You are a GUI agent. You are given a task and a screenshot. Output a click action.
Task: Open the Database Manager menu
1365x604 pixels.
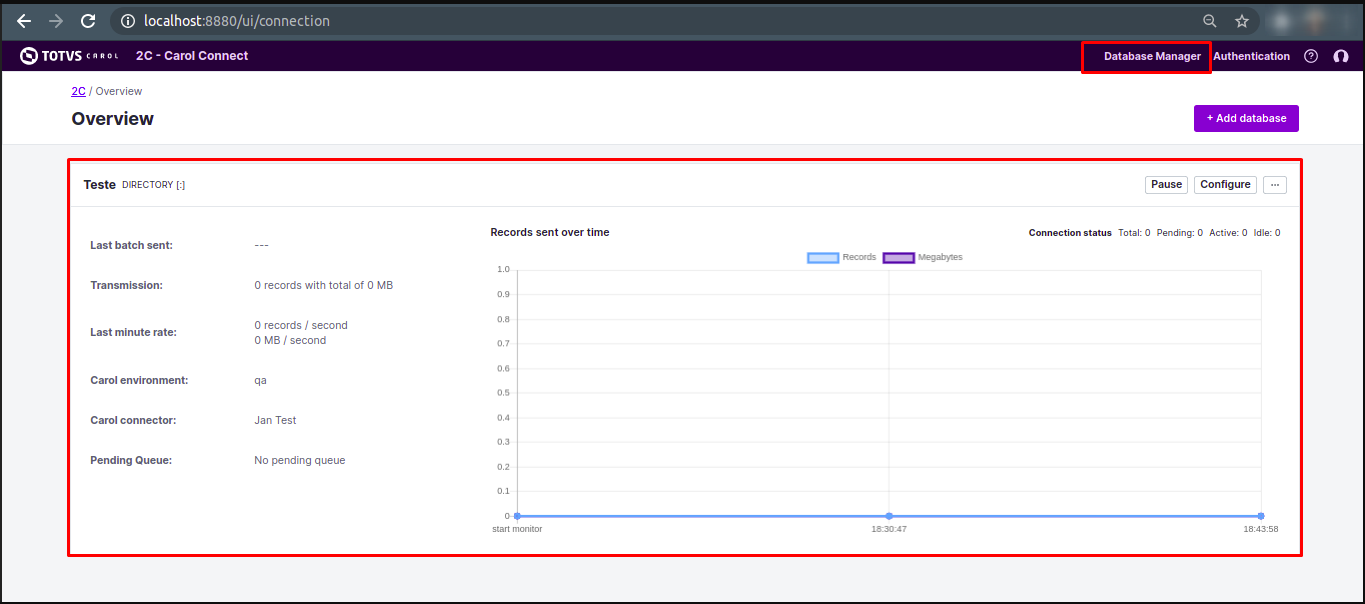[1152, 57]
